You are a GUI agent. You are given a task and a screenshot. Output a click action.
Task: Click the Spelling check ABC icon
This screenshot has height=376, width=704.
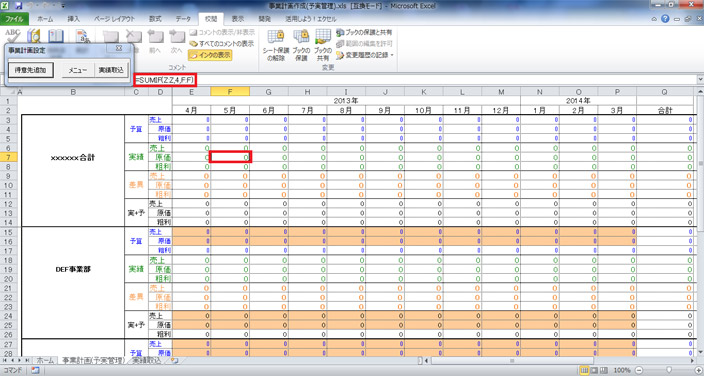tap(13, 35)
